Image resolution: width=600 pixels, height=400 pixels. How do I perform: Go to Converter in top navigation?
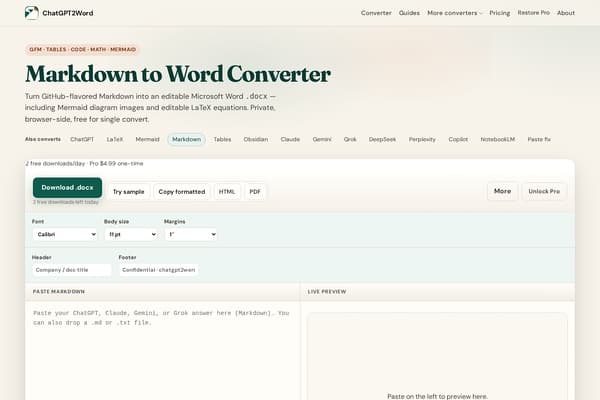(x=376, y=13)
